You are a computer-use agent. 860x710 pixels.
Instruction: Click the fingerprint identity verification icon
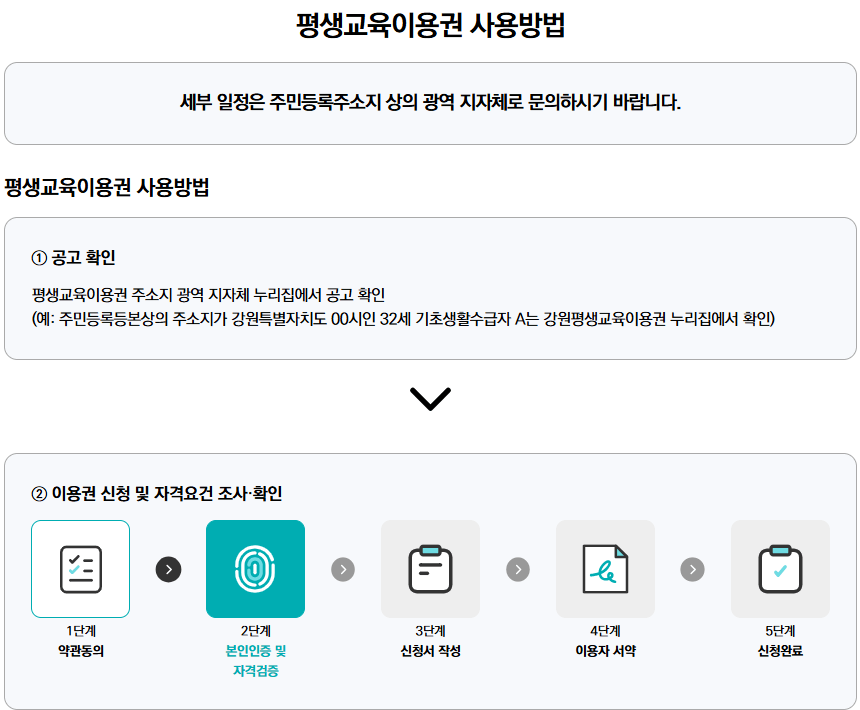pos(255,569)
